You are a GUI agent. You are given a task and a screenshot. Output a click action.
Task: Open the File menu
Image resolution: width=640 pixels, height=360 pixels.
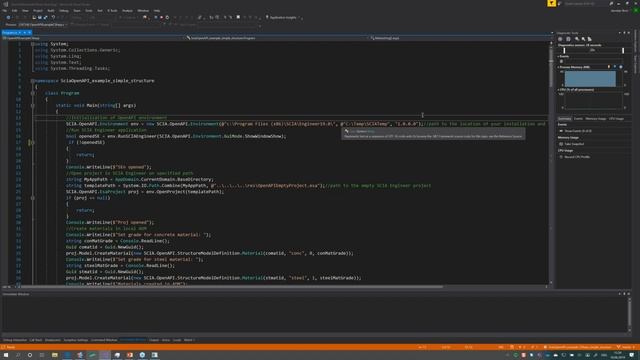pos(4,11)
